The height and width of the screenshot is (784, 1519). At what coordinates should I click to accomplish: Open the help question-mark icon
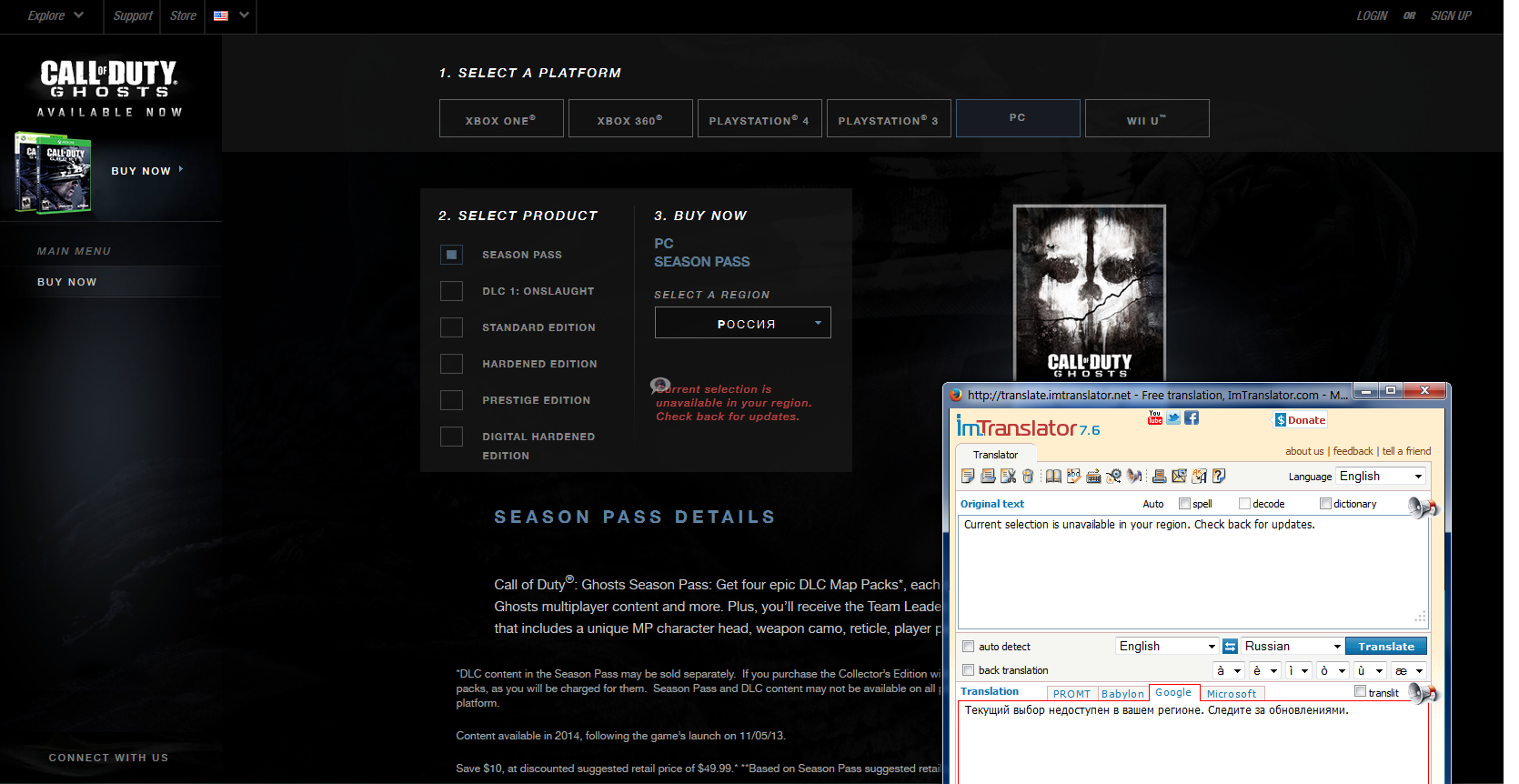tap(1219, 476)
